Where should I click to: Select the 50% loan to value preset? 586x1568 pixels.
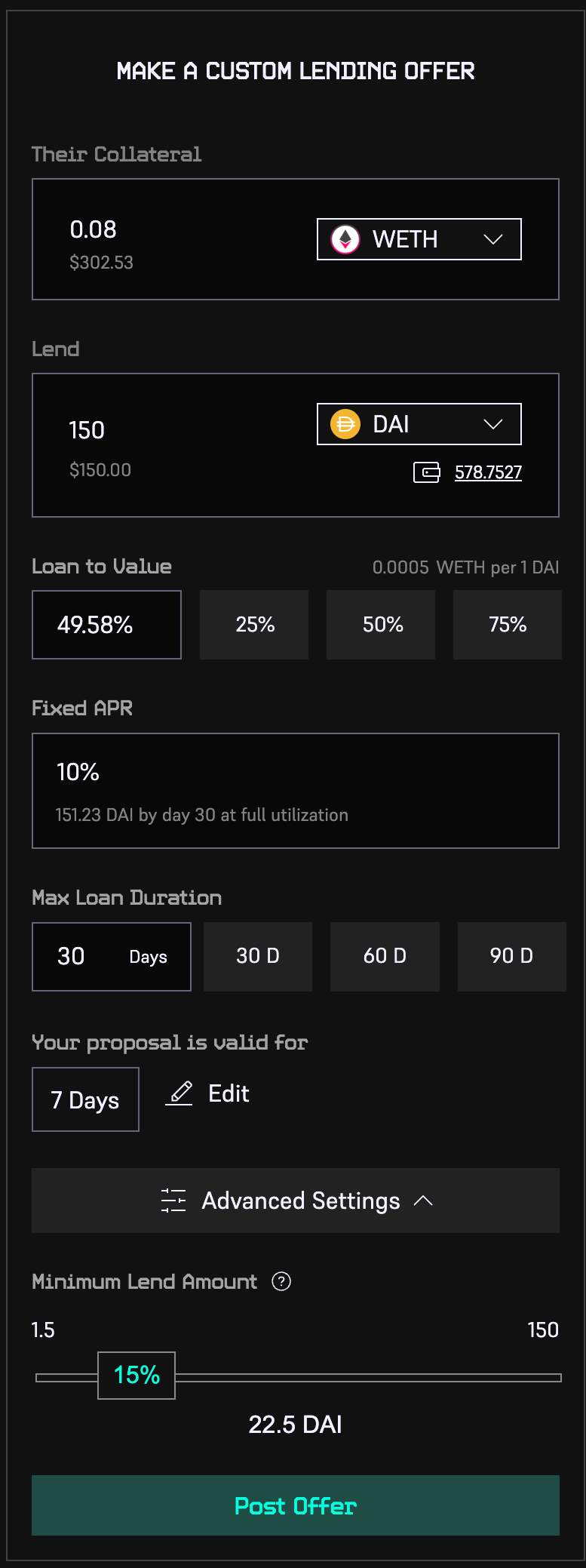(381, 625)
